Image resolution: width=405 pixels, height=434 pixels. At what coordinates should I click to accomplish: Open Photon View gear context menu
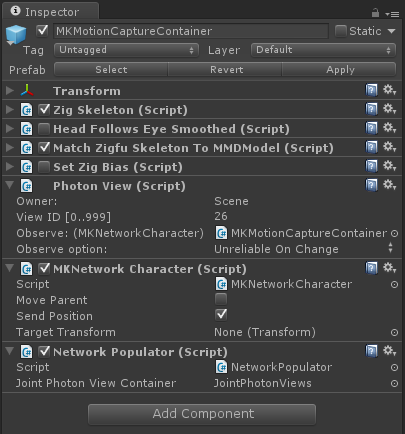pyautogui.click(x=389, y=185)
